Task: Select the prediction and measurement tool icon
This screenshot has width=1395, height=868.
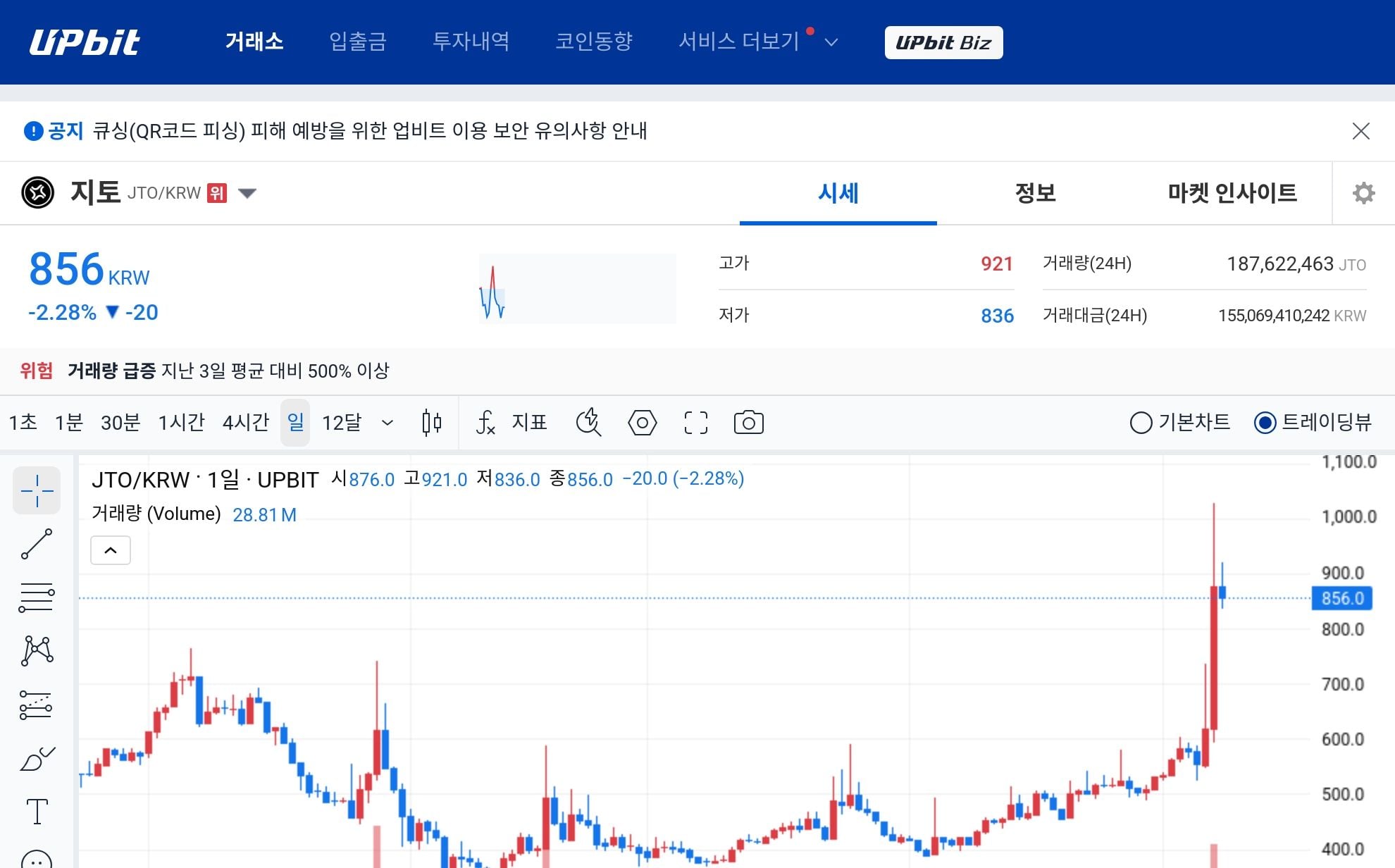Action: coord(37,705)
